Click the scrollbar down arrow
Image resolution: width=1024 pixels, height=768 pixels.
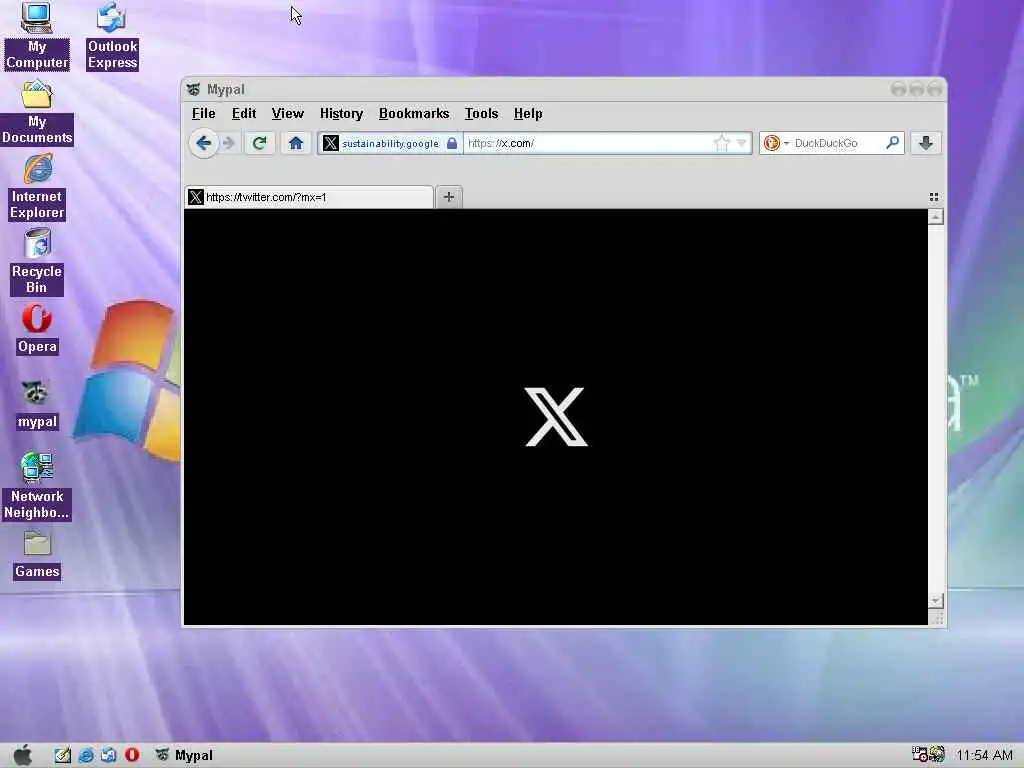935,600
